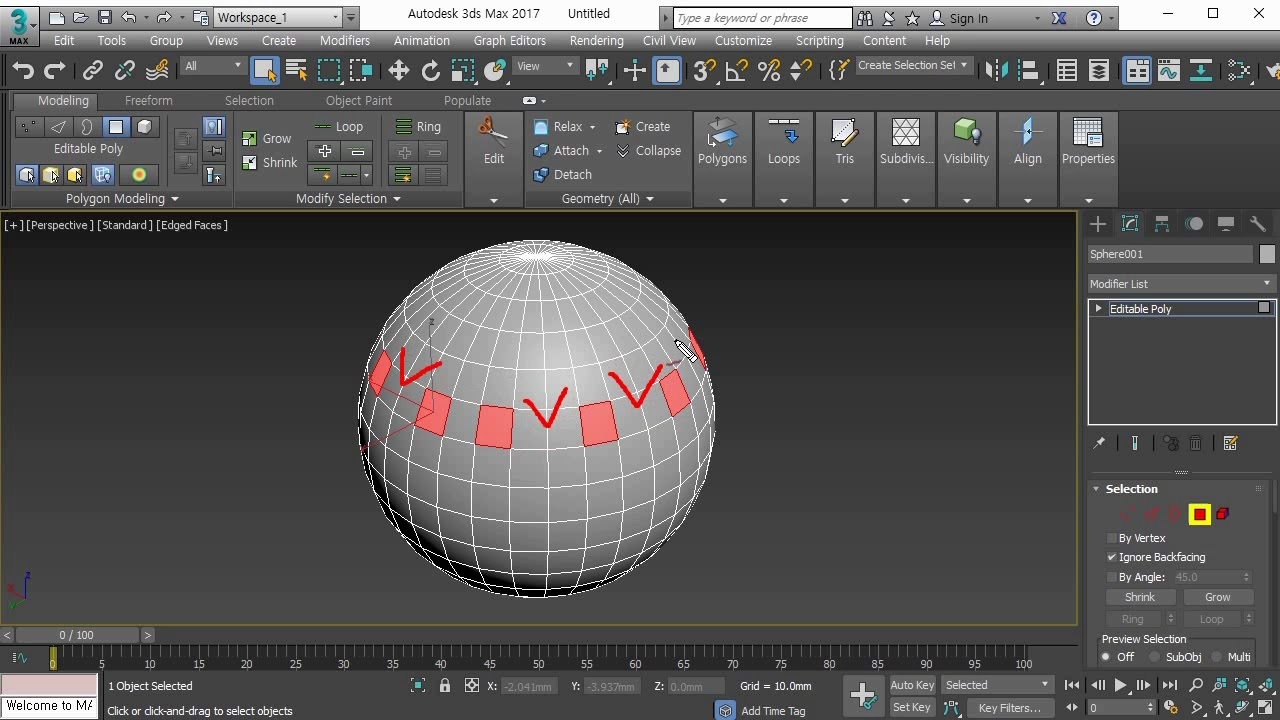
Task: Open the Modifier List dropdown
Action: tap(1181, 284)
